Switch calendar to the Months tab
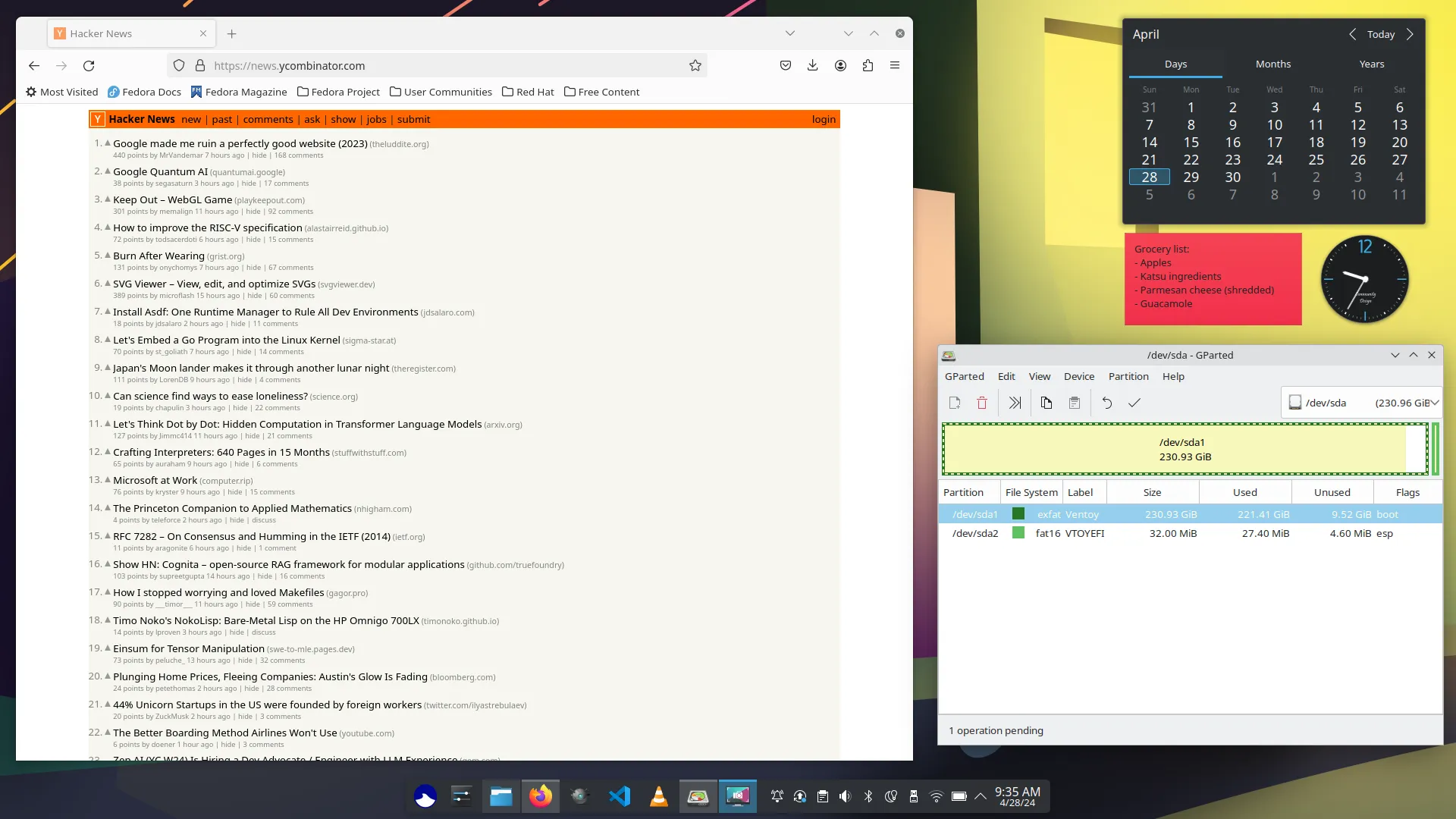The image size is (1456, 819). (1273, 64)
